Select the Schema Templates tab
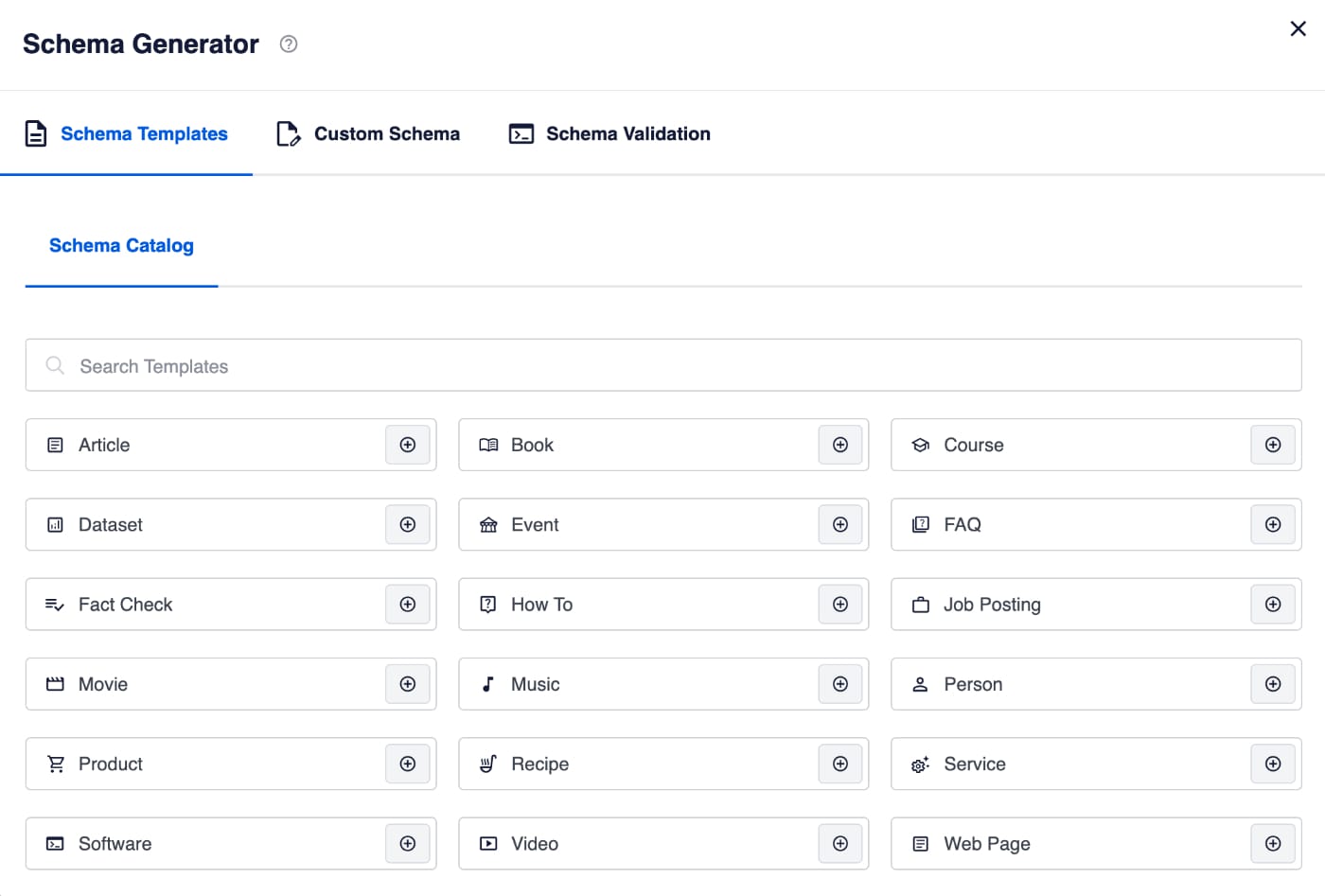 pyautogui.click(x=126, y=134)
